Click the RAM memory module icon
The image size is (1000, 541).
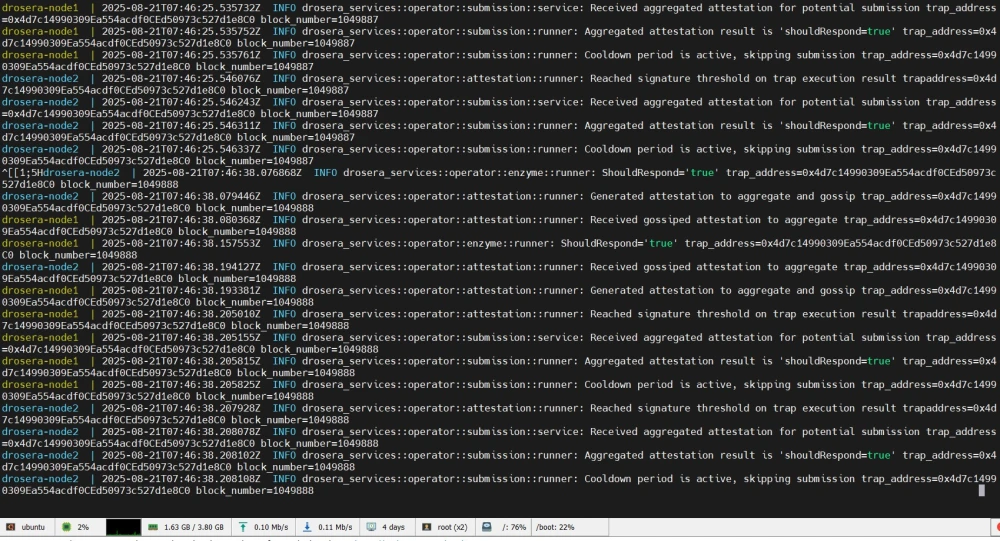pos(153,527)
